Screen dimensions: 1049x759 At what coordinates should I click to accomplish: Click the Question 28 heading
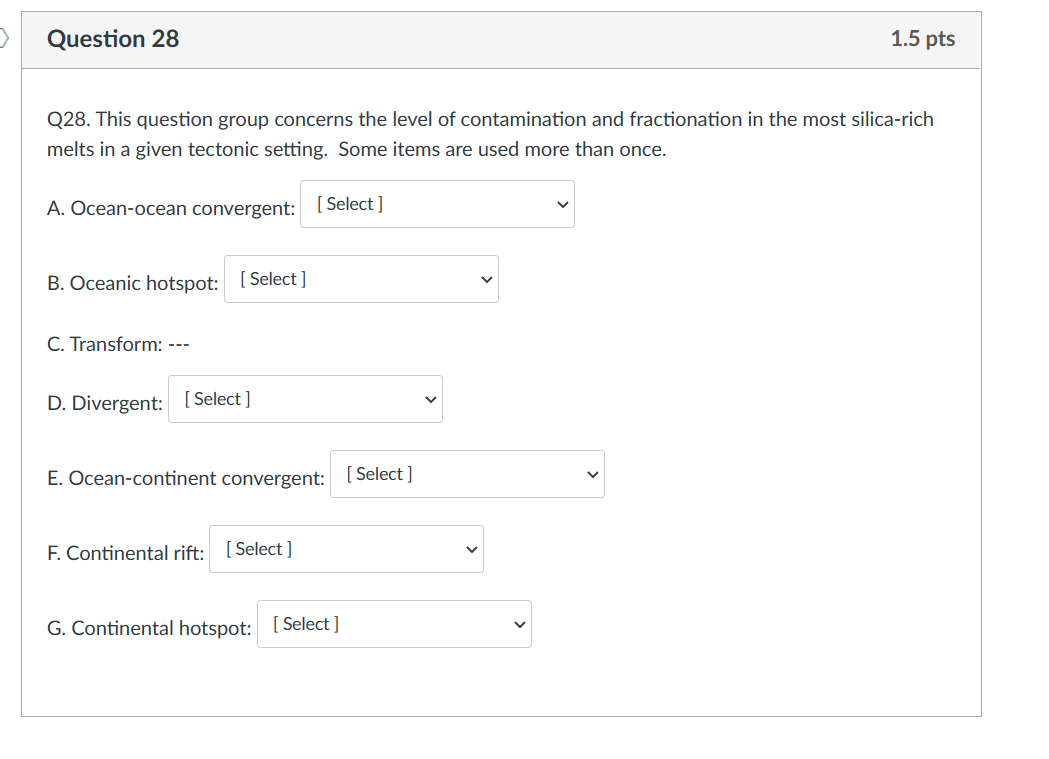tap(113, 39)
